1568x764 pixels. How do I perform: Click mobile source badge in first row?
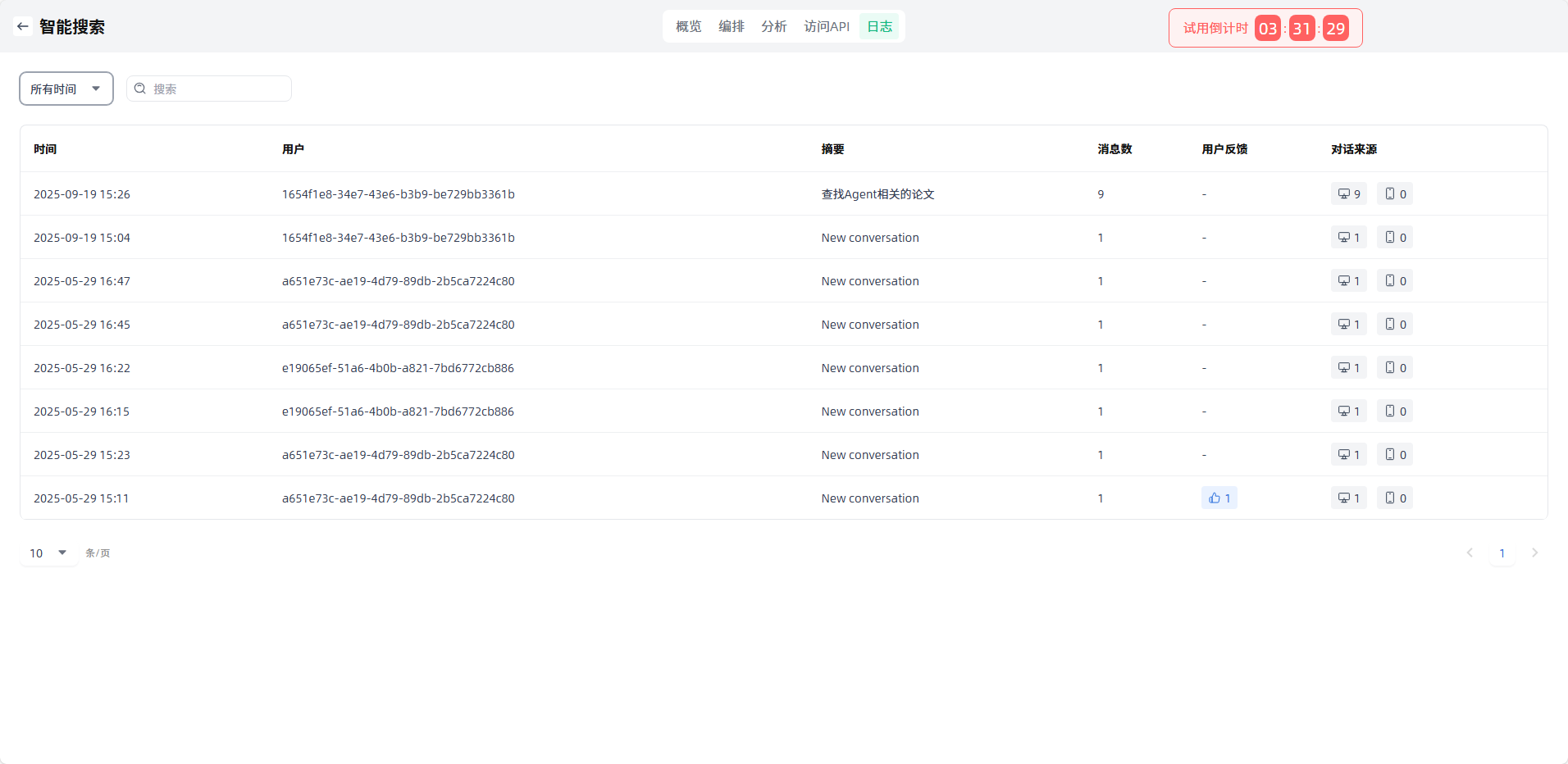click(1394, 194)
